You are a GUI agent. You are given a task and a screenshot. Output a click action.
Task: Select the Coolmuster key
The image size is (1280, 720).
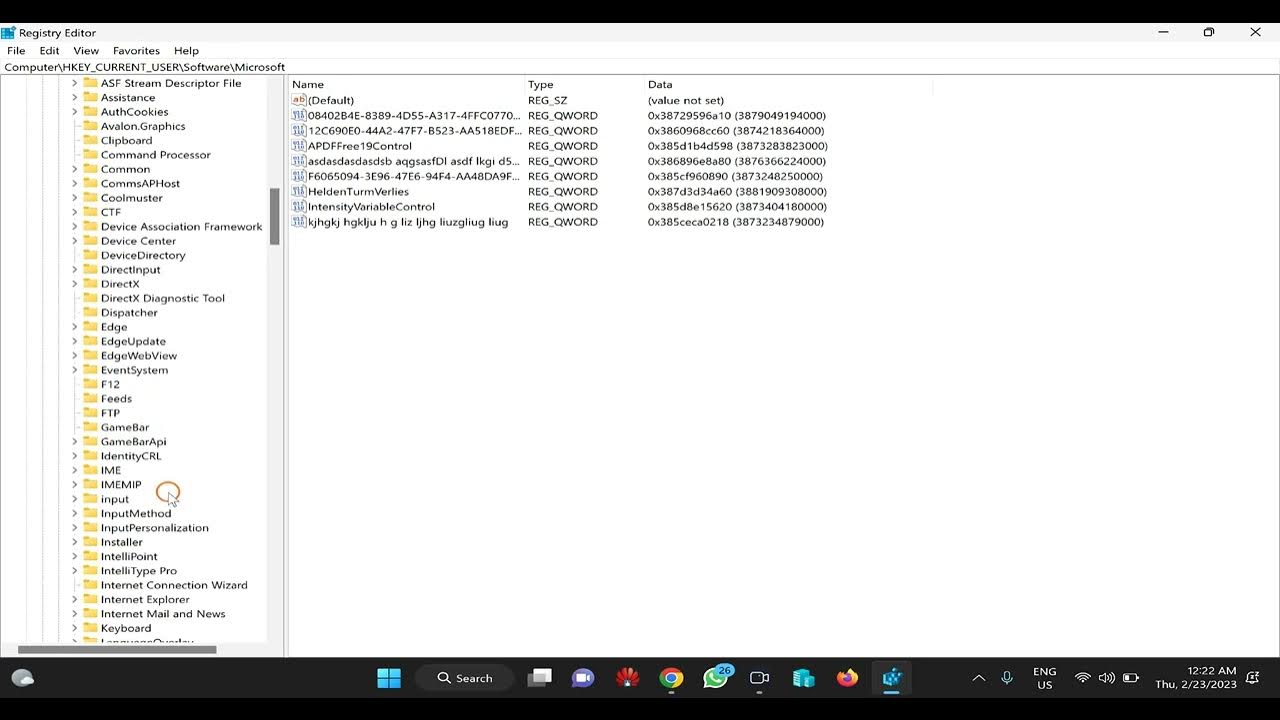click(x=131, y=198)
